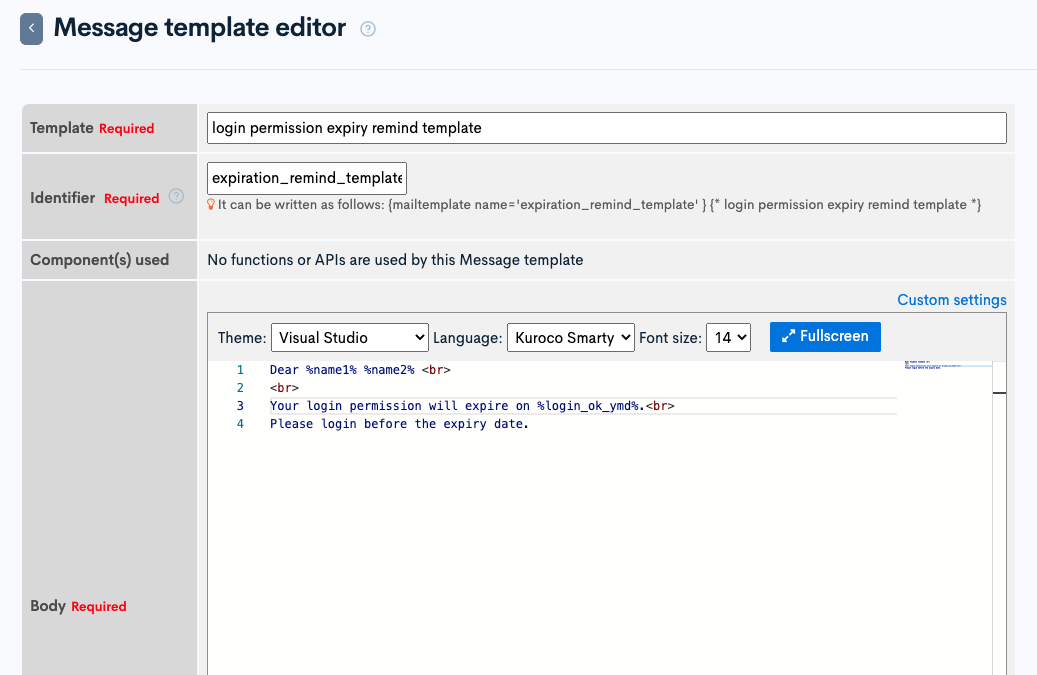Image resolution: width=1037 pixels, height=675 pixels.
Task: Click the 'Please login before the expiry date' line
Action: 399,424
